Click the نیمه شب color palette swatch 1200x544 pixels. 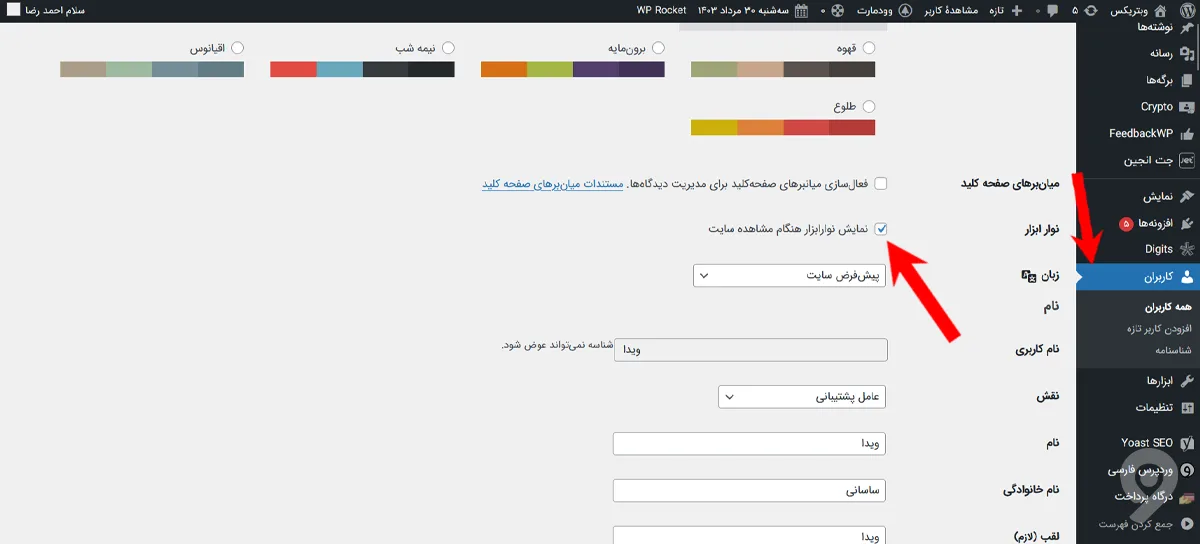(363, 69)
